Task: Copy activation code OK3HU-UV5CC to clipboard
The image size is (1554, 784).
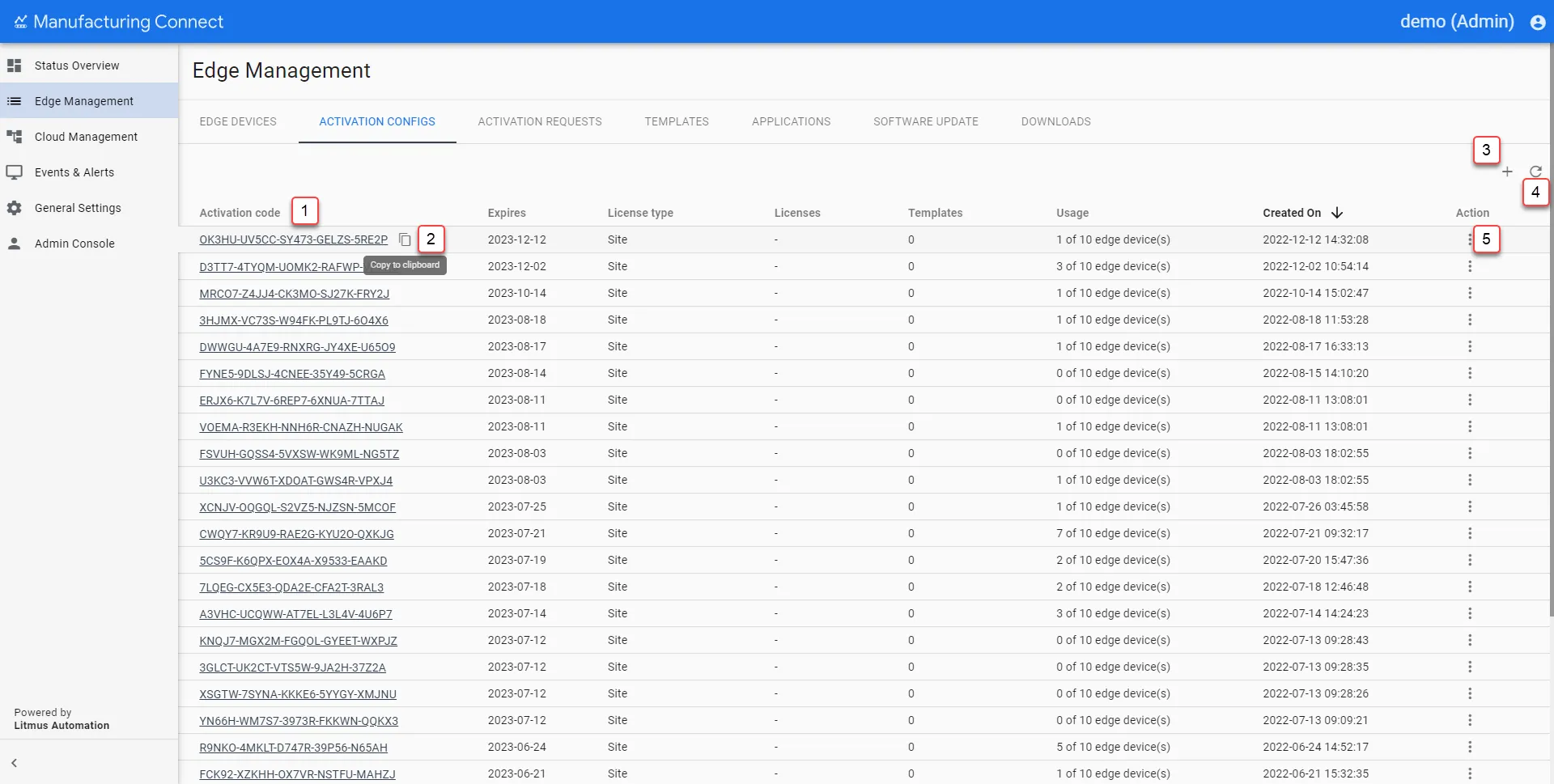Action: [405, 239]
